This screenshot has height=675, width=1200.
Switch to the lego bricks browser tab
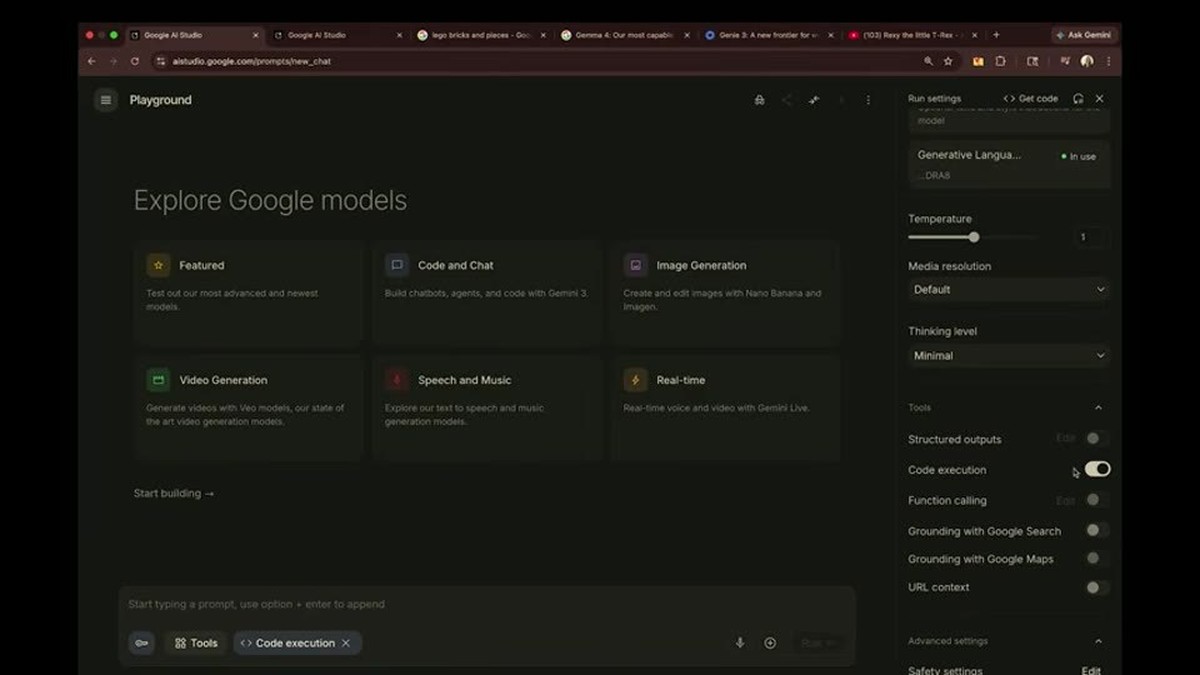tap(478, 35)
